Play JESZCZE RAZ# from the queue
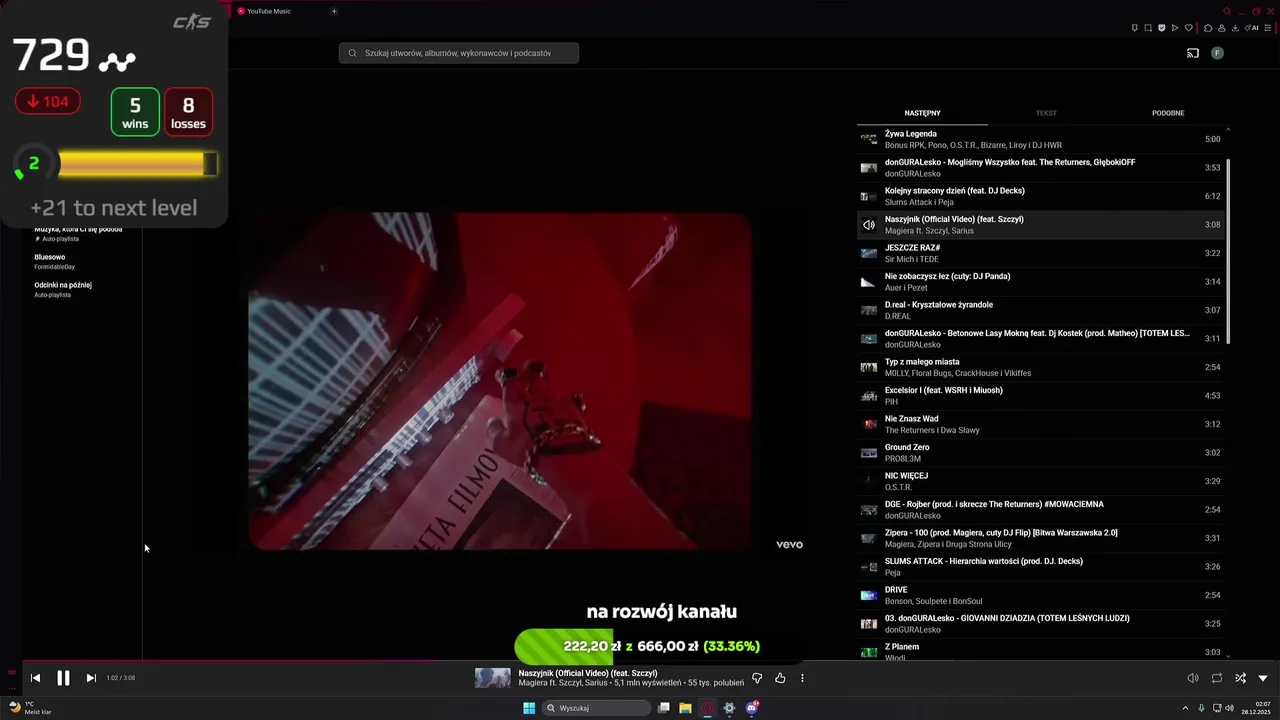Image resolution: width=1280 pixels, height=720 pixels. (1040, 253)
